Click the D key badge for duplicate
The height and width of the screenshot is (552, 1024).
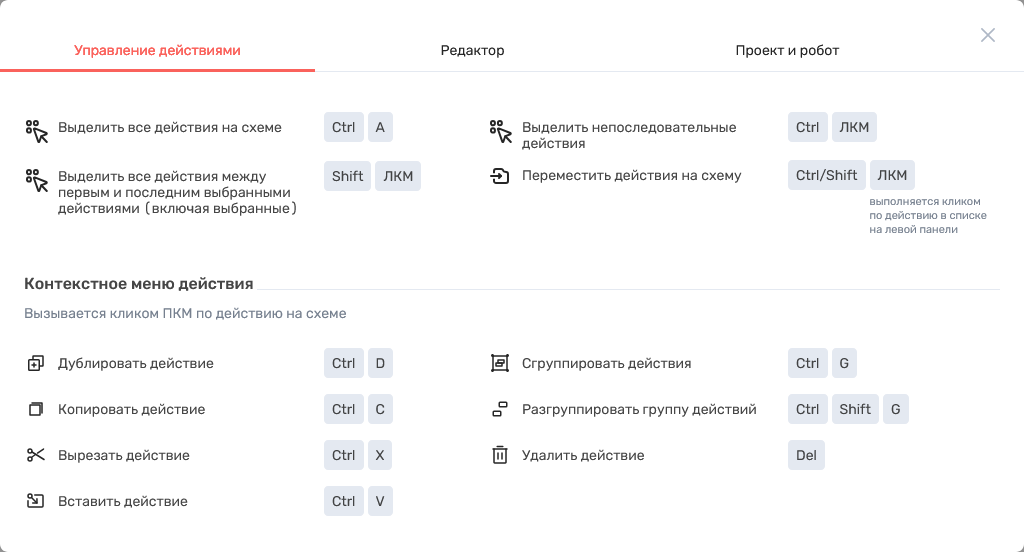[x=380, y=364]
